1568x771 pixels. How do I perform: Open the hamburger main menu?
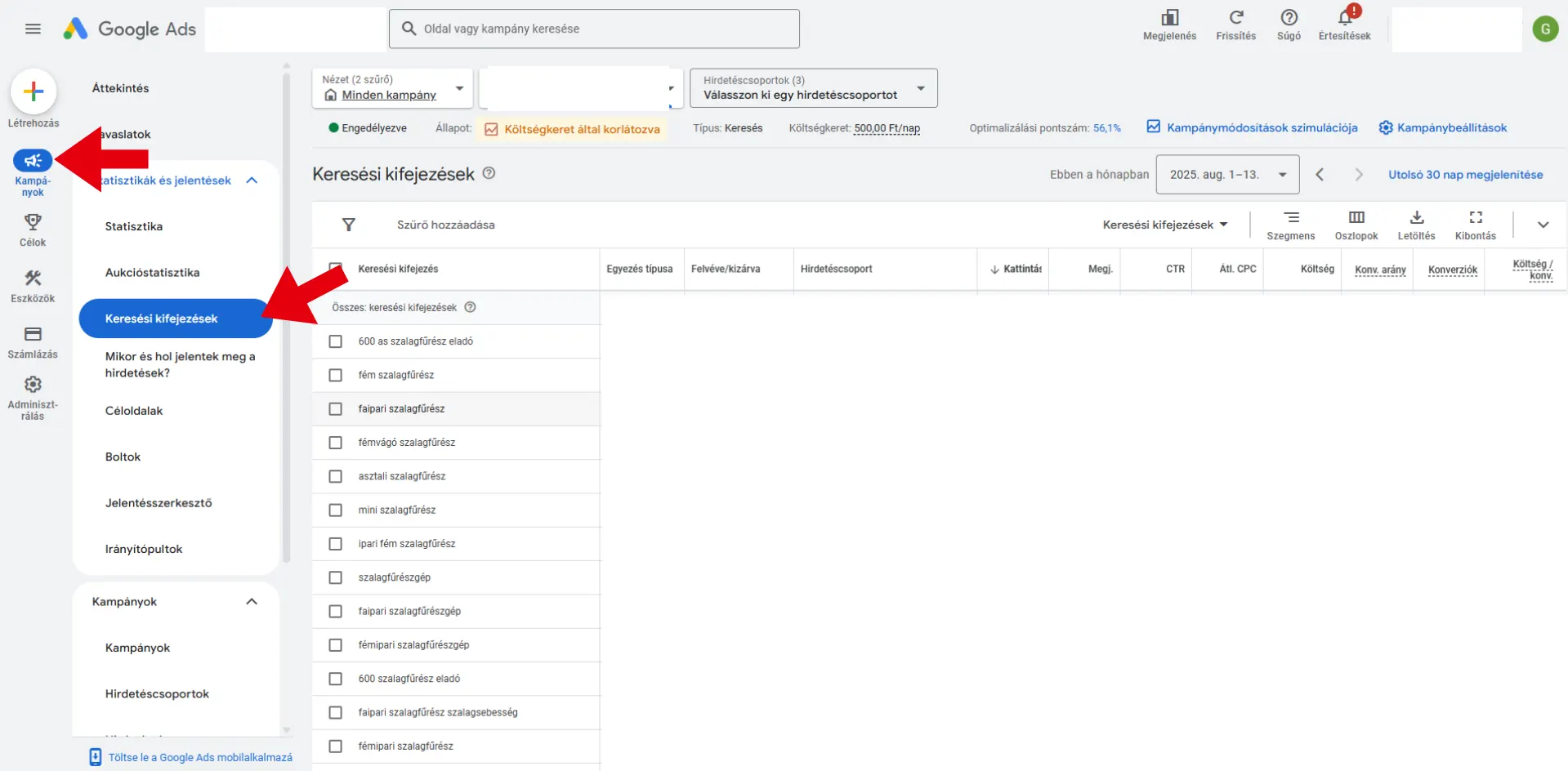33,29
